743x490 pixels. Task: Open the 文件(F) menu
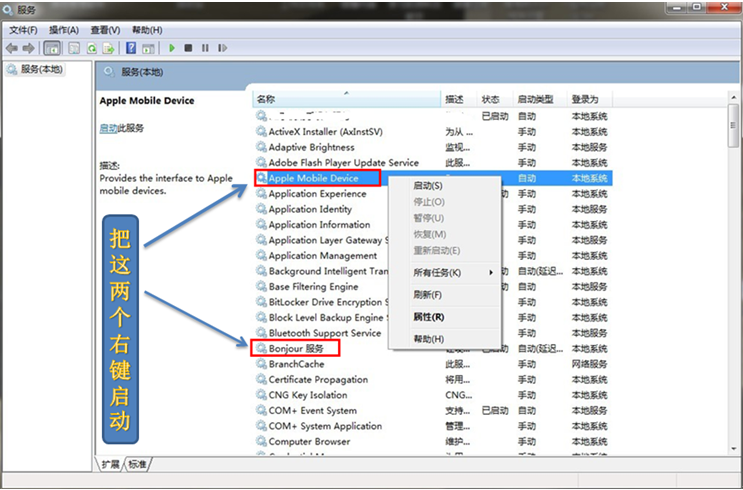(23, 30)
